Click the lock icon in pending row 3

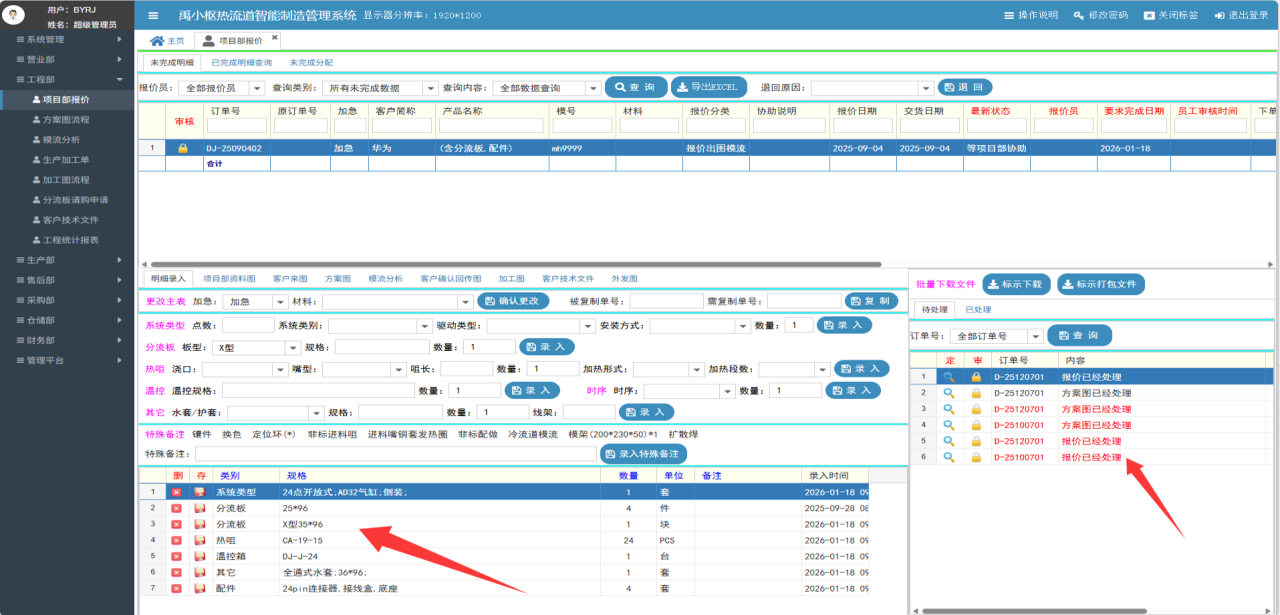point(976,409)
